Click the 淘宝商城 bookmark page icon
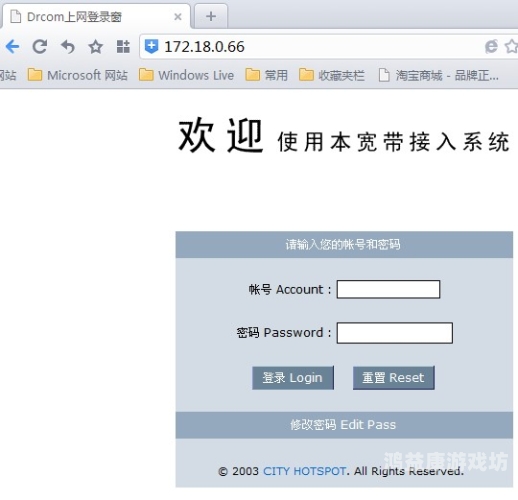 384,75
